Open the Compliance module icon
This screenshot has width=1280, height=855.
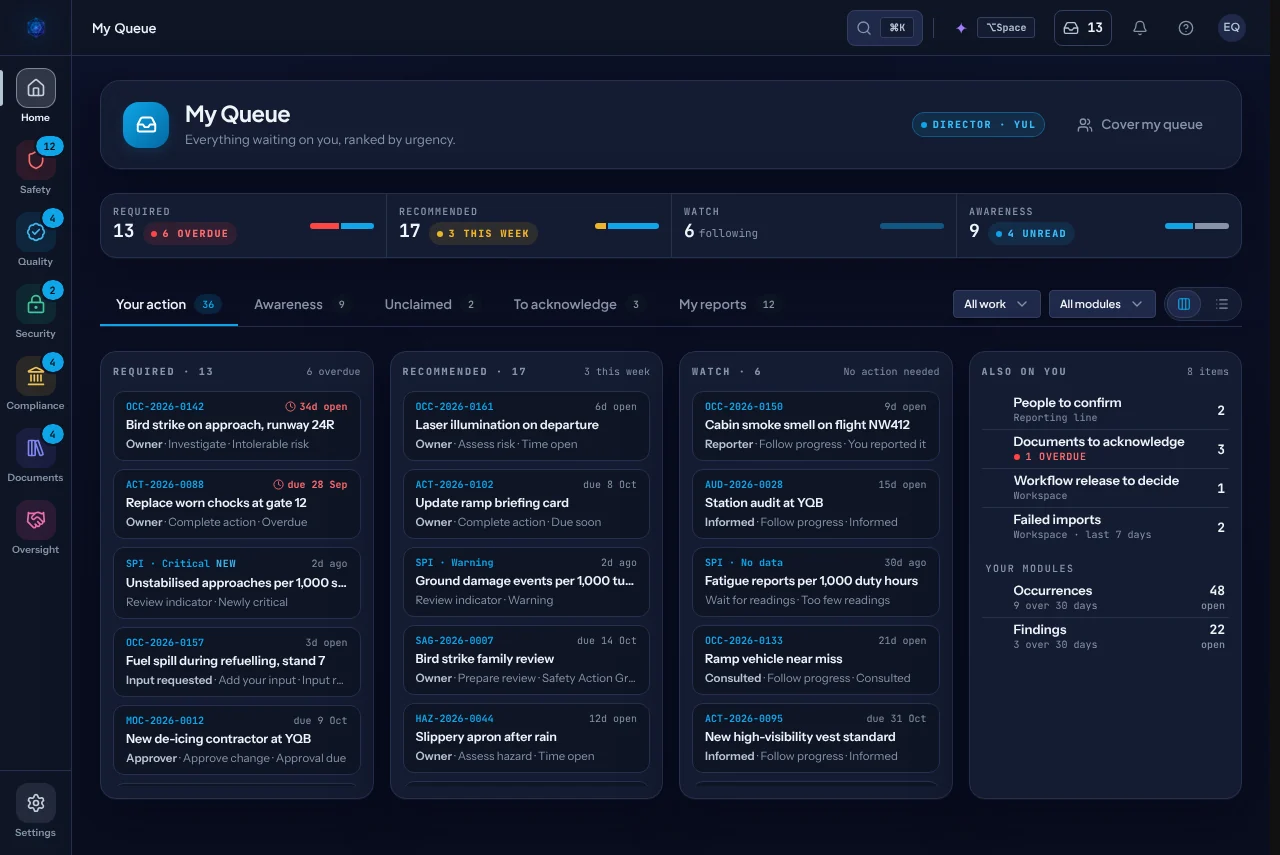pyautogui.click(x=36, y=376)
